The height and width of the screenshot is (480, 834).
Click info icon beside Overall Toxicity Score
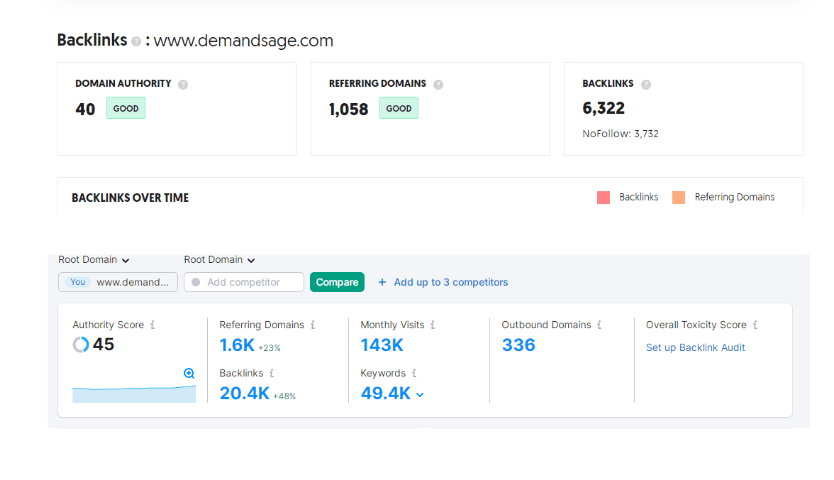point(755,325)
